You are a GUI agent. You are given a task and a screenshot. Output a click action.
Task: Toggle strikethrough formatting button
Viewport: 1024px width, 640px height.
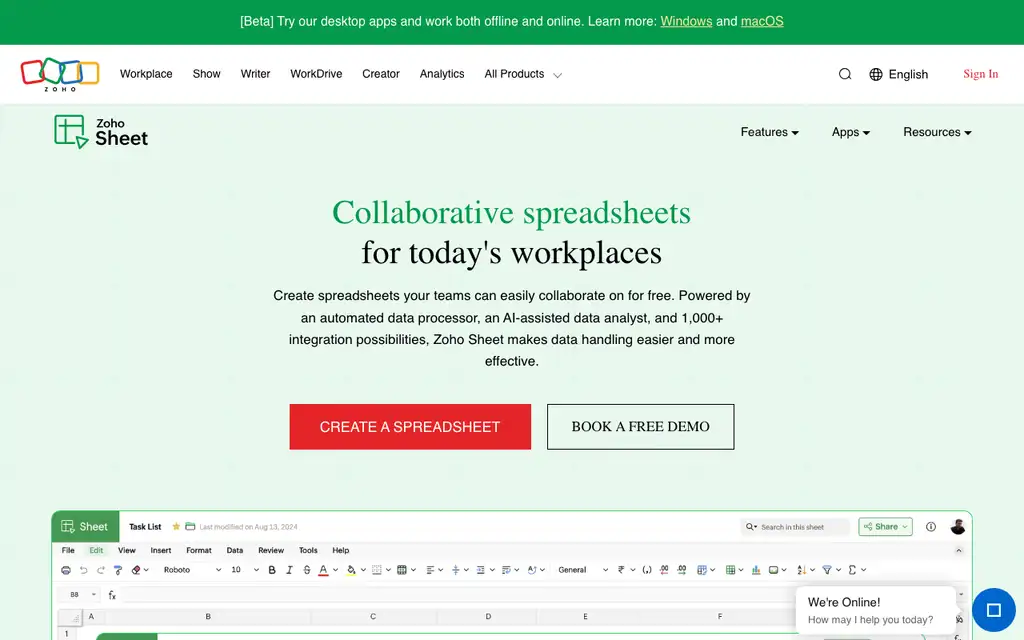tap(307, 569)
